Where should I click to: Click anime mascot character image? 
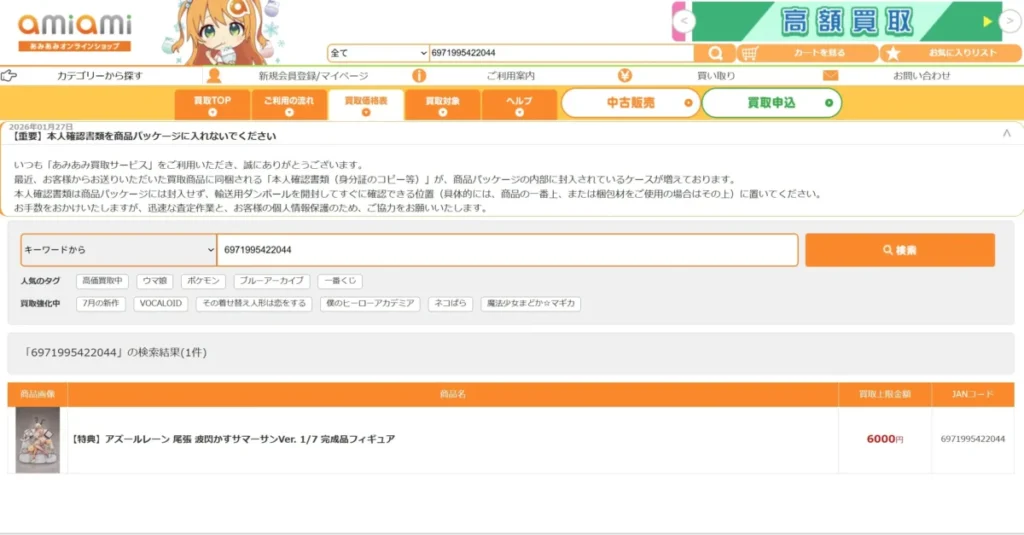coord(221,32)
